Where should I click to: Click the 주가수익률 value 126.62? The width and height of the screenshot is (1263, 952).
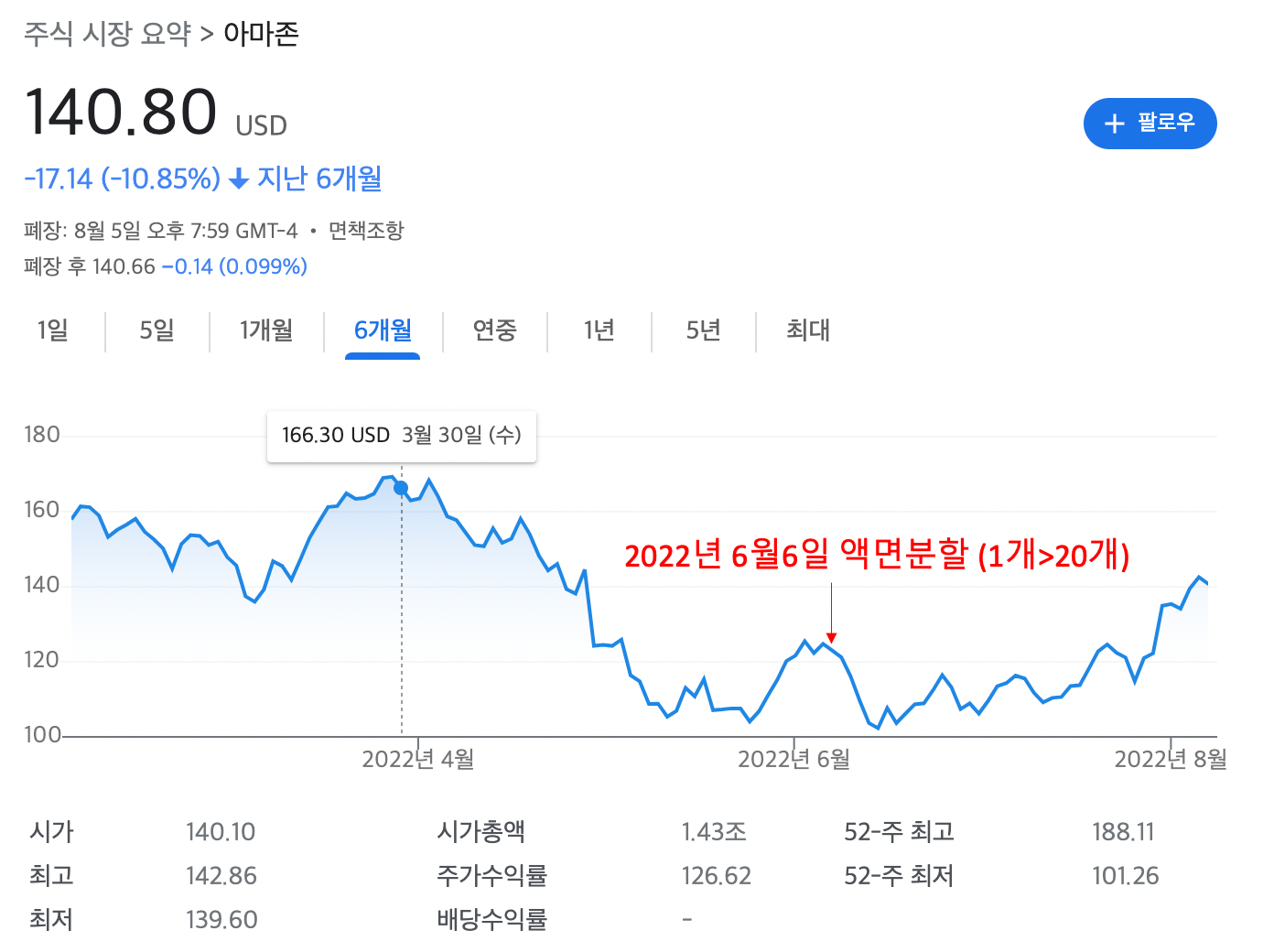(716, 876)
